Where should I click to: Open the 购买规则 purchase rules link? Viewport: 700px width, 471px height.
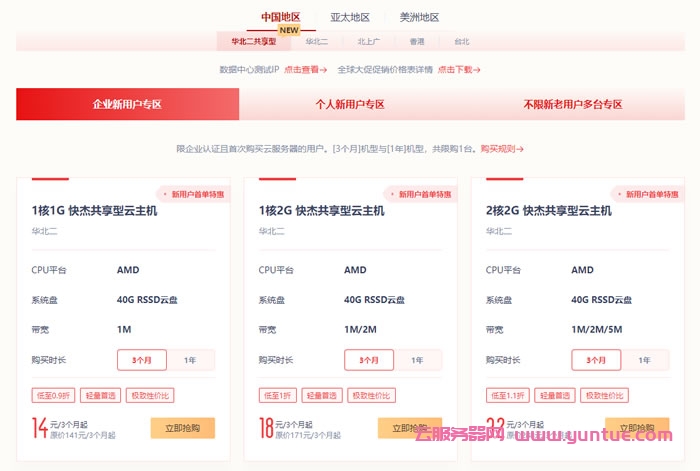pos(502,149)
